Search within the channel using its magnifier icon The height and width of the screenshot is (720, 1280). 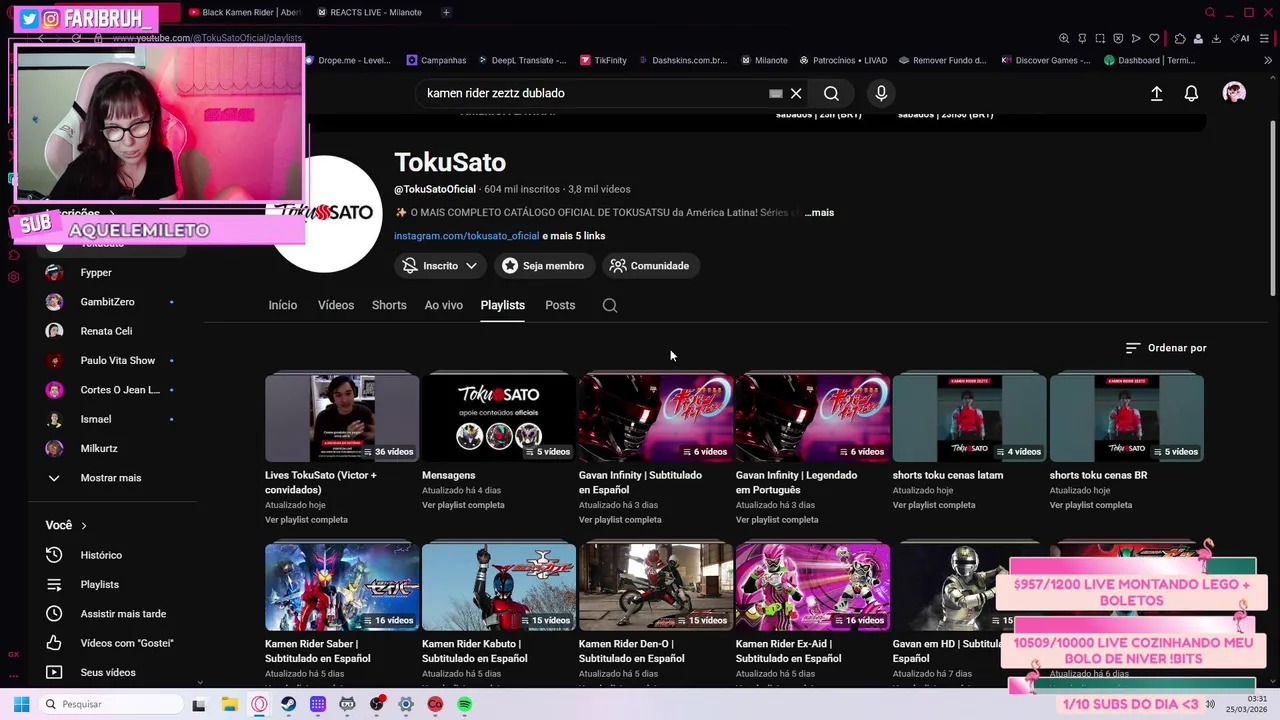pyautogui.click(x=610, y=305)
